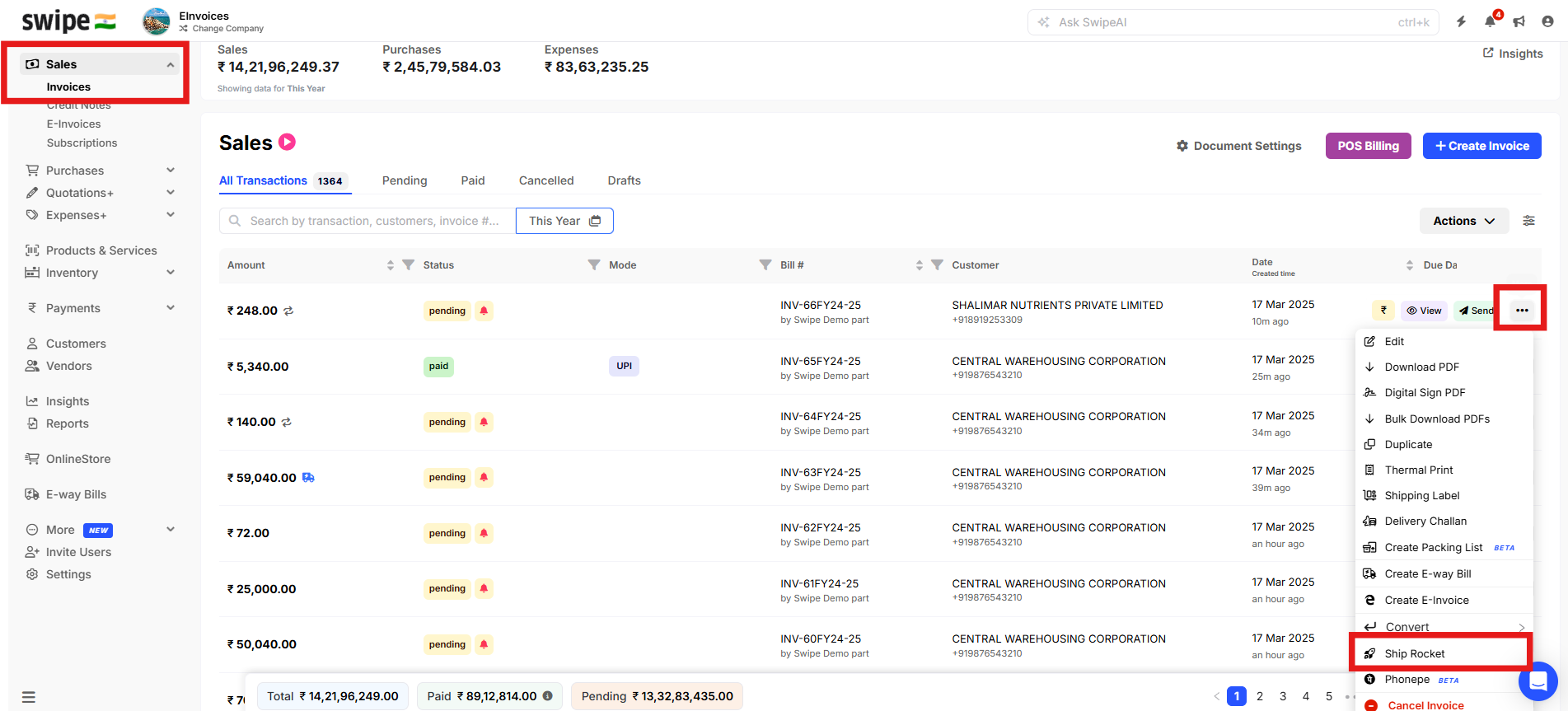Viewport: 1568px width, 711px height.
Task: Choose Download PDF from the menu
Action: tap(1444, 367)
